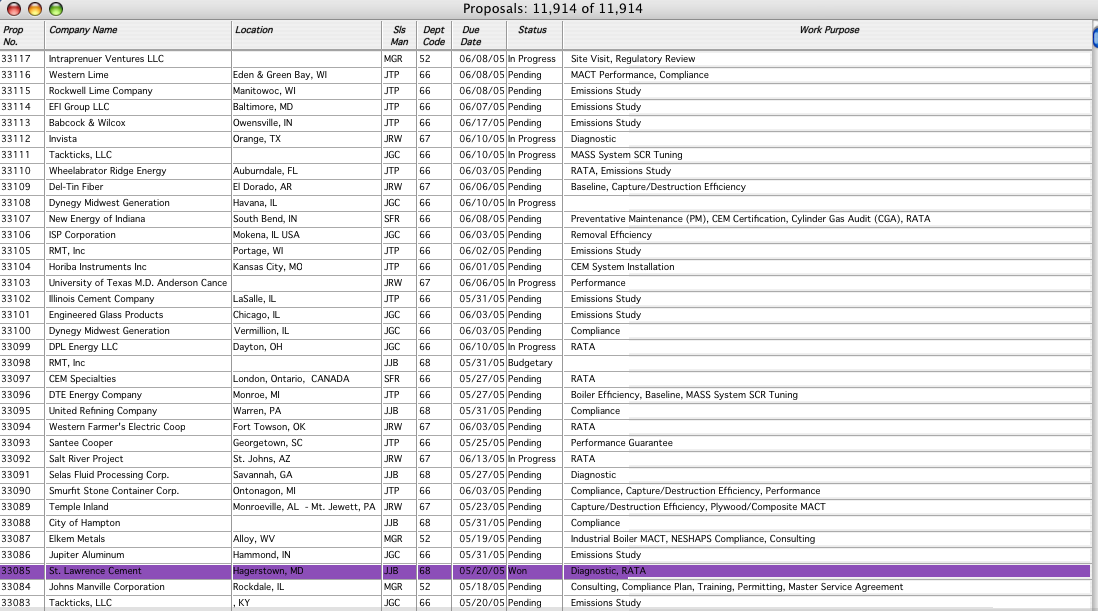Click the Sls Man column header
The width and height of the screenshot is (1098, 611).
399,36
